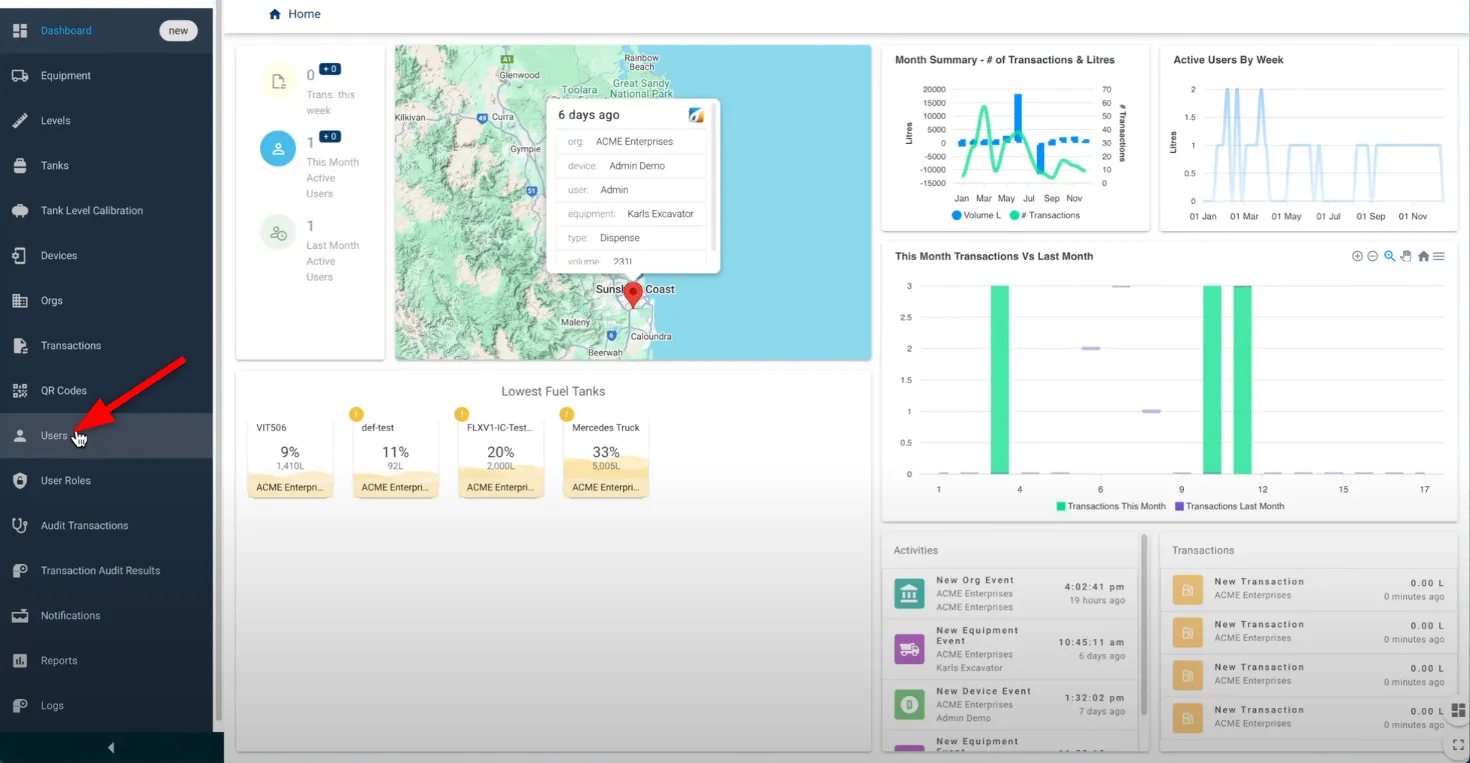This screenshot has width=1470, height=763.
Task: Click the This Month Active Users icon
Action: [278, 149]
